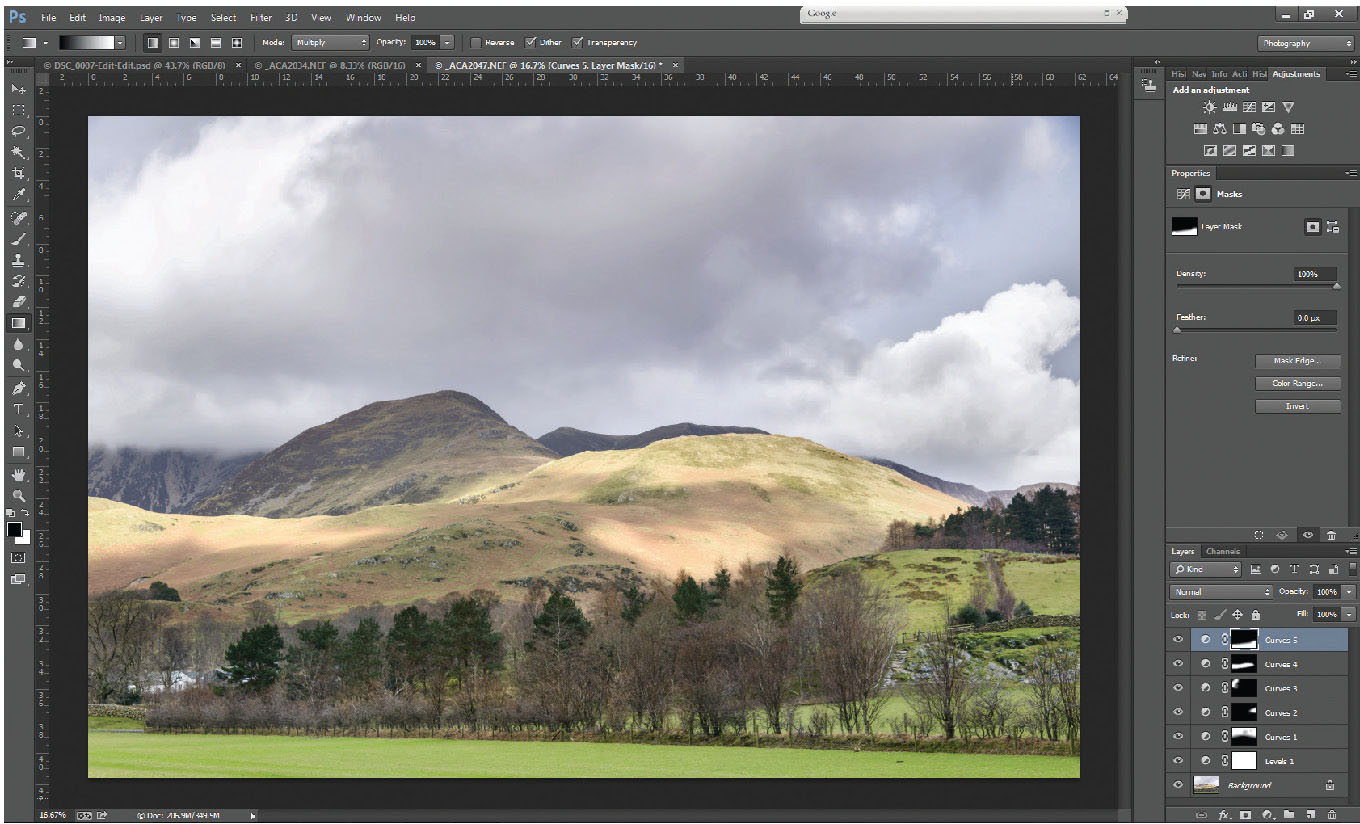
Task: Open the Window menu
Action: 363,18
